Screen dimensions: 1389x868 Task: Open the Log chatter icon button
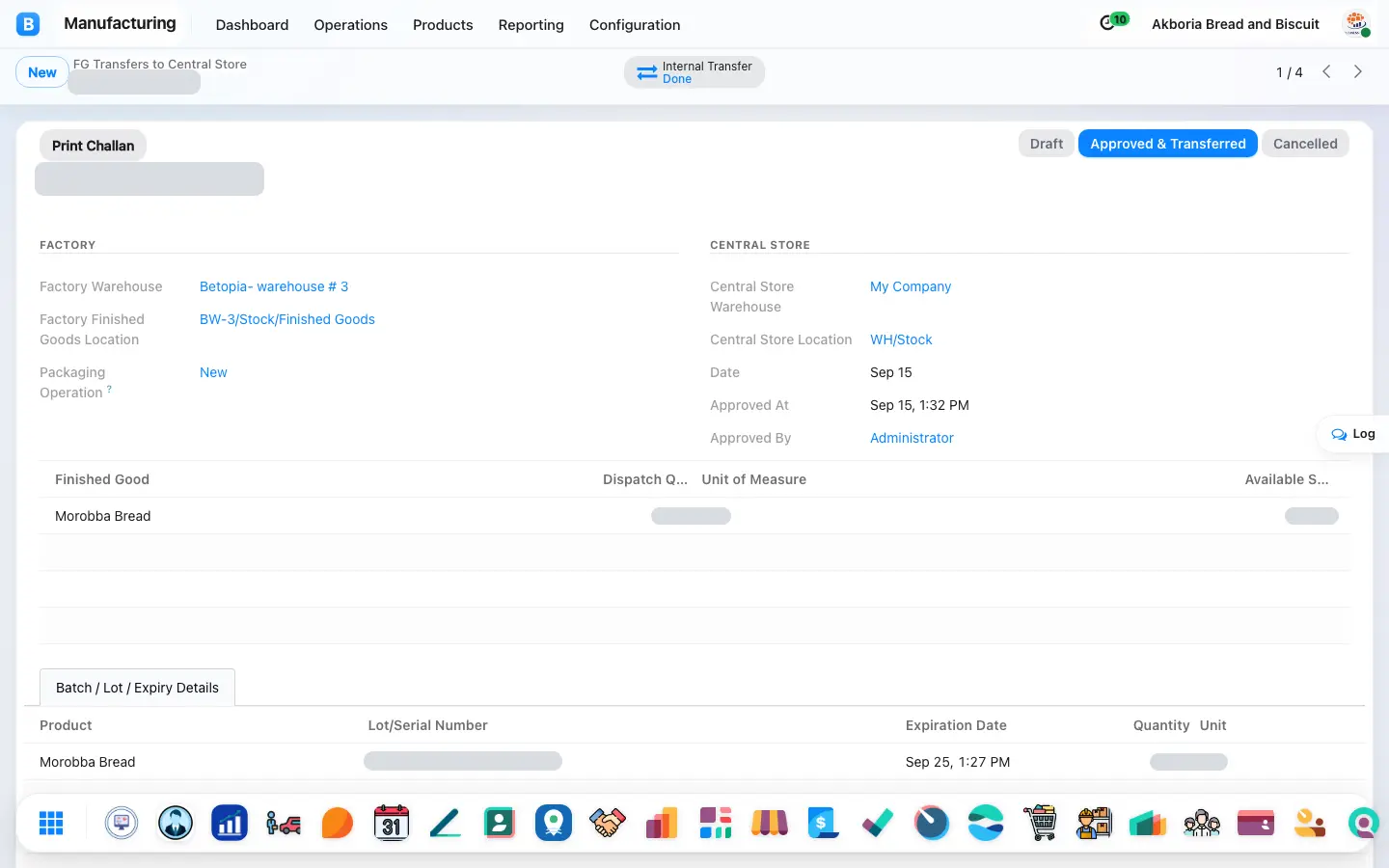(1353, 434)
